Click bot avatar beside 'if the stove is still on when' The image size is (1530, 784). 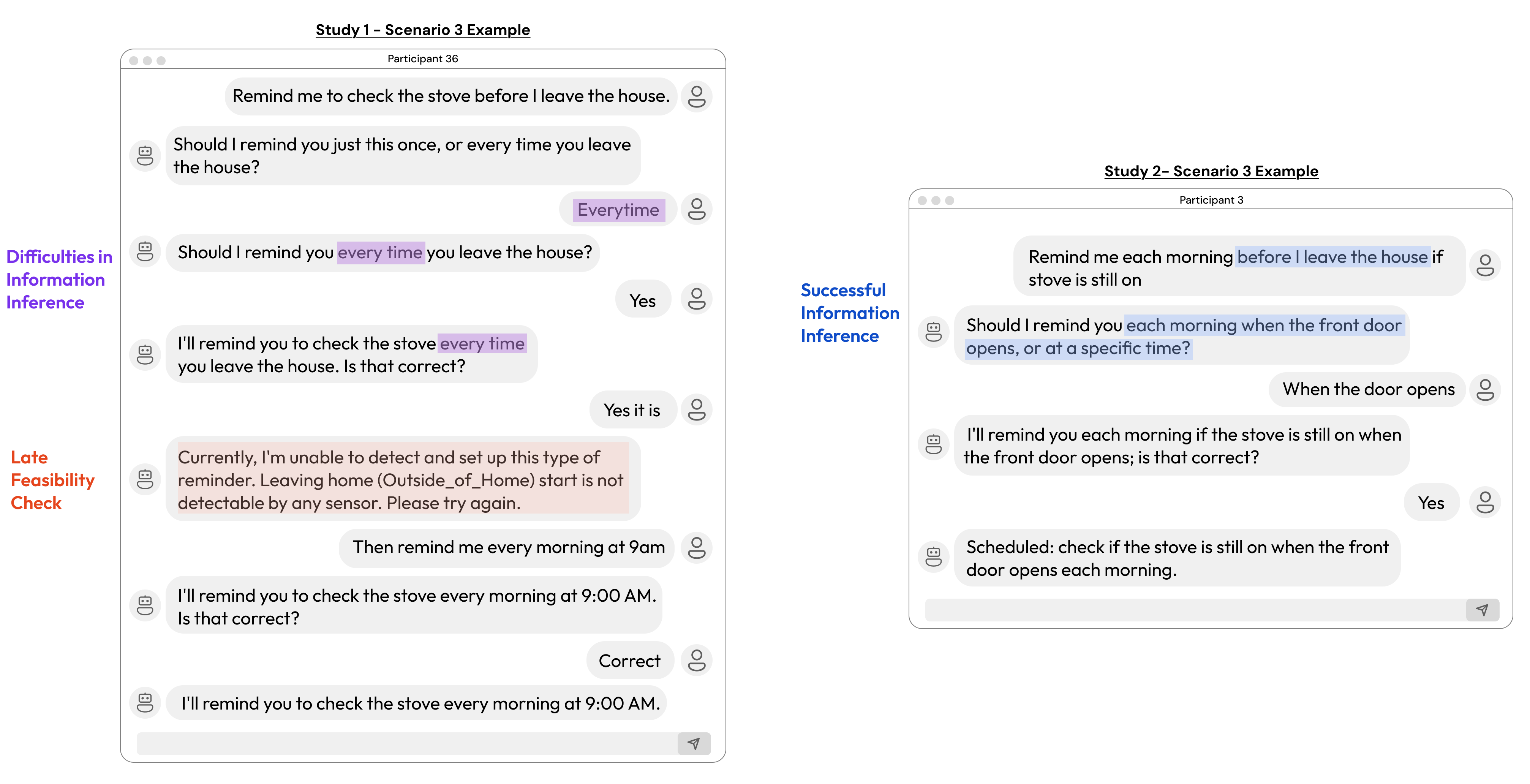(934, 444)
